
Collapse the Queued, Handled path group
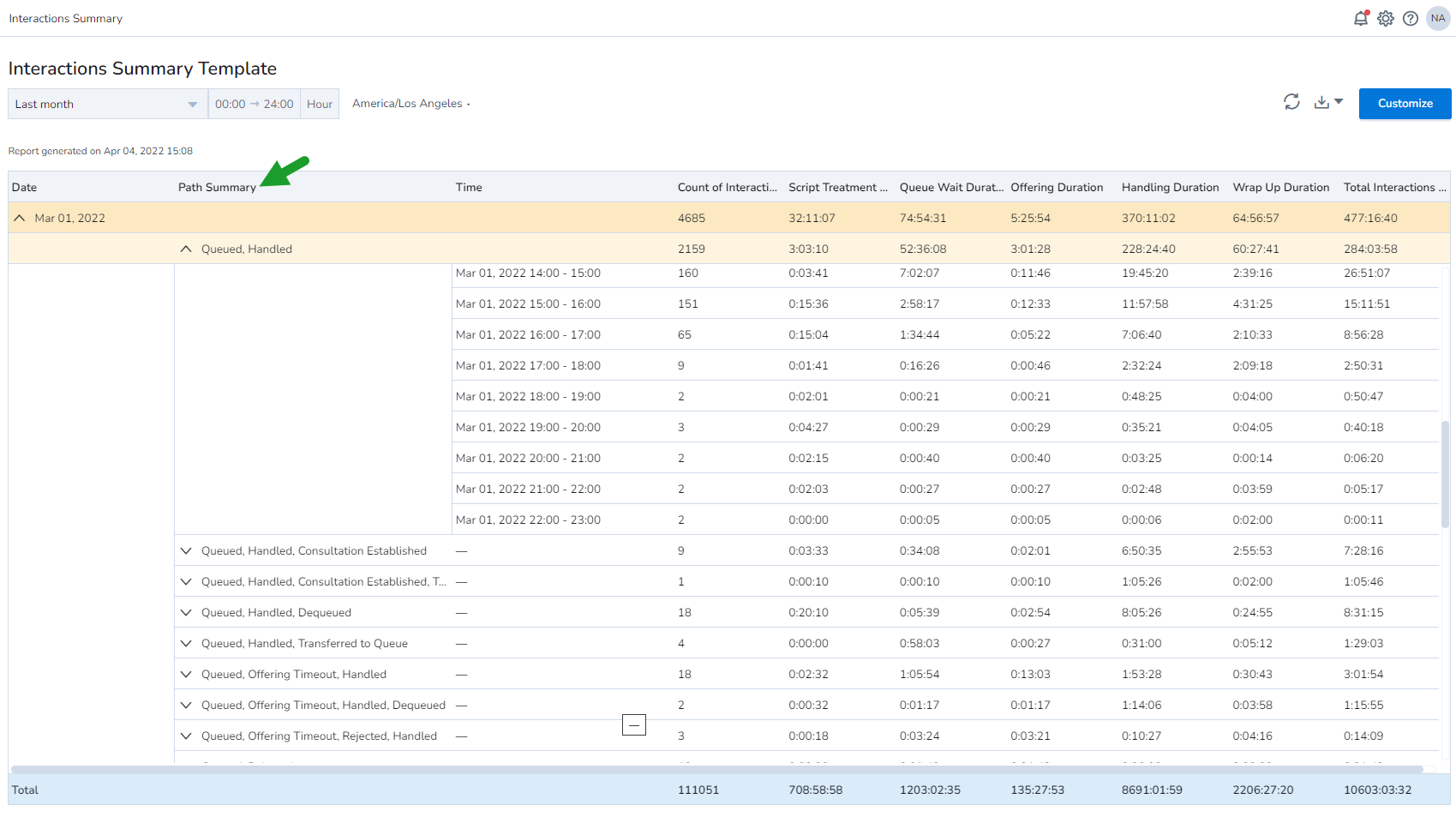pyautogui.click(x=186, y=249)
